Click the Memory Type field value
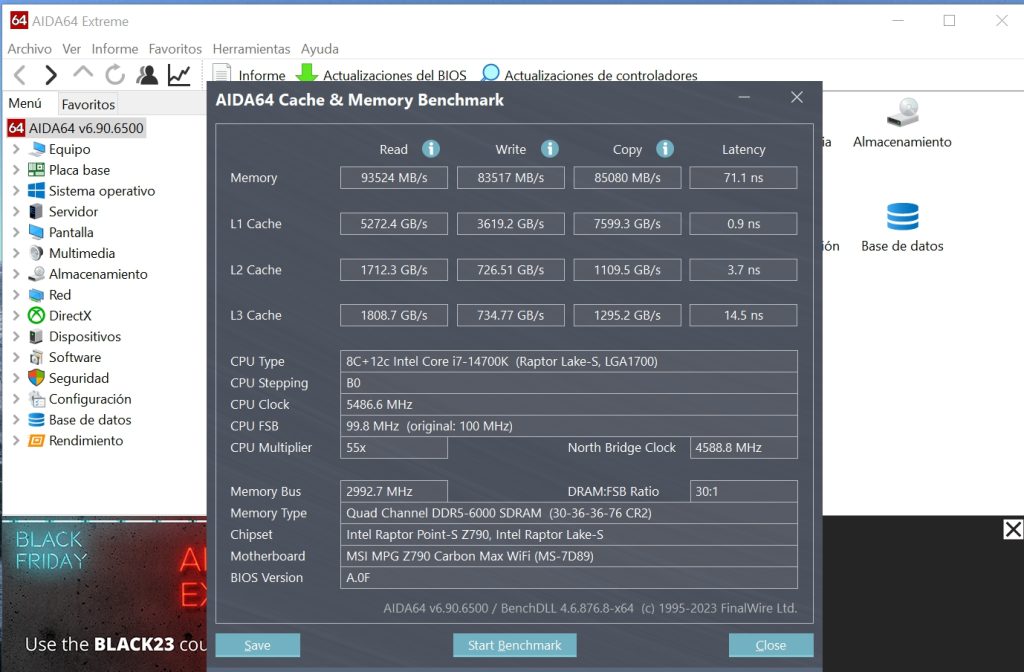This screenshot has width=1024, height=672. (568, 513)
